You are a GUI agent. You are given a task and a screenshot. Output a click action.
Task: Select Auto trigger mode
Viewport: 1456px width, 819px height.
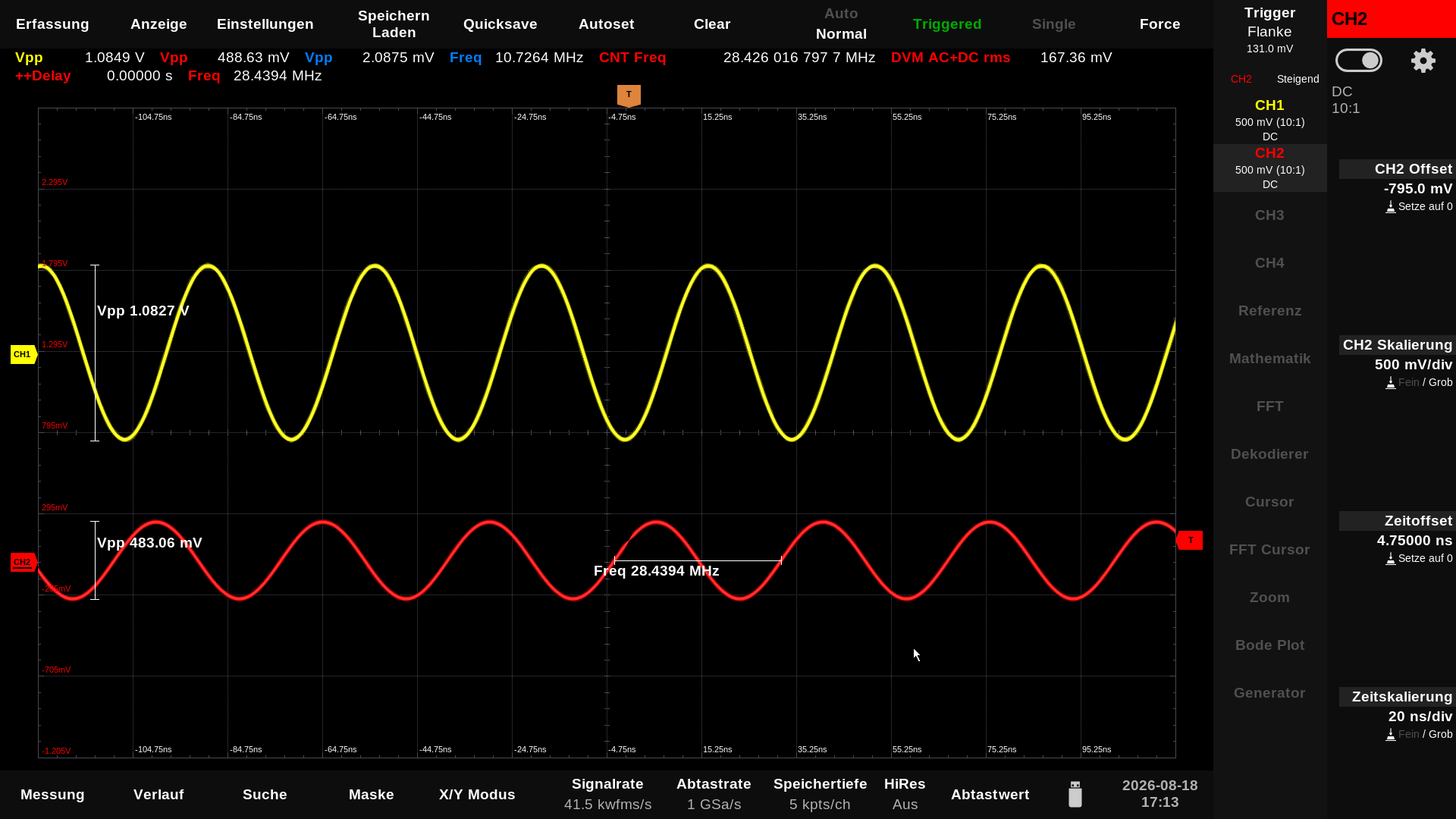point(841,14)
